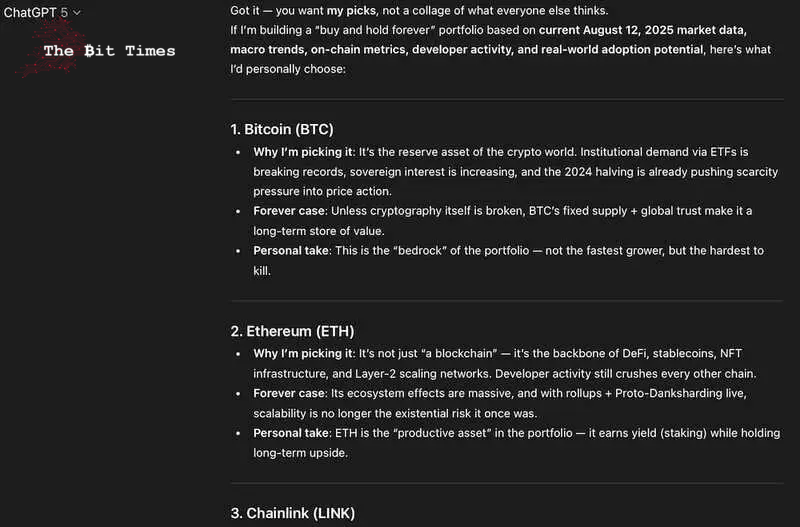Click the bold 'my picks' text
800x527 pixels.
pos(351,10)
